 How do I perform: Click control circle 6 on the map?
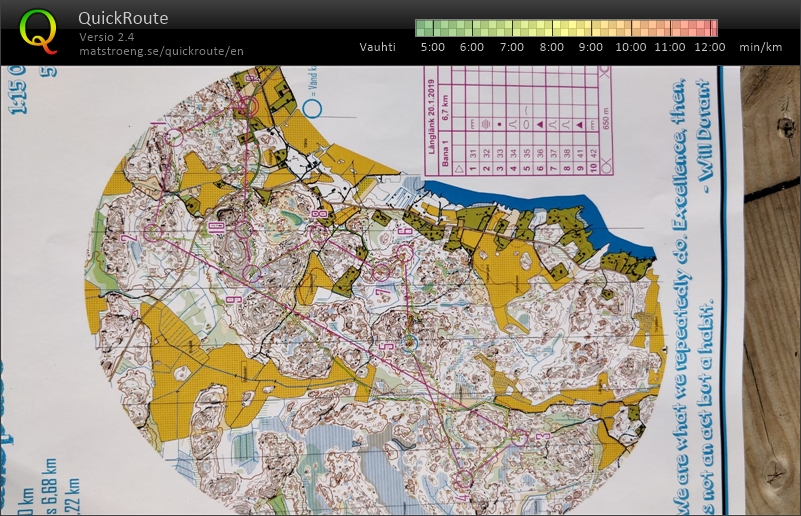[405, 252]
